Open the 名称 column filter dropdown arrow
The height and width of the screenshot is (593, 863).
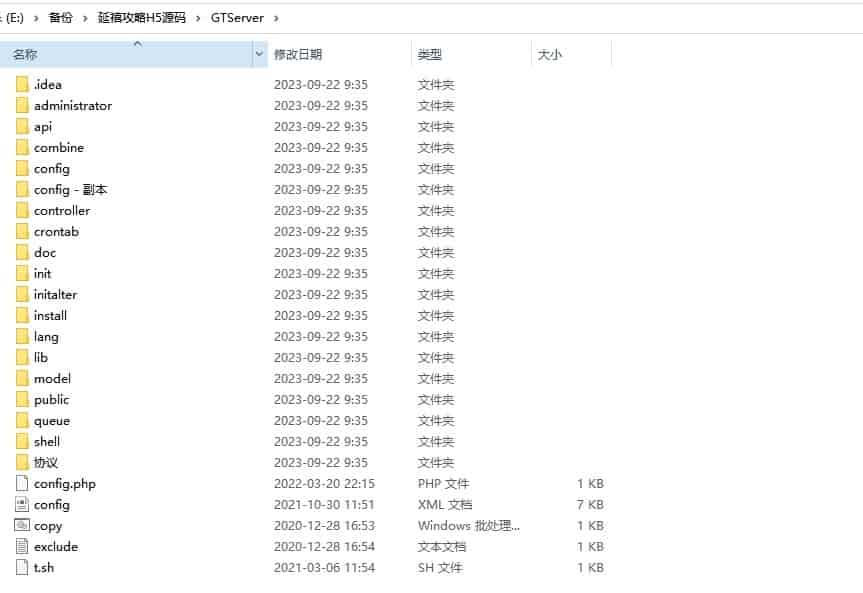[259, 54]
